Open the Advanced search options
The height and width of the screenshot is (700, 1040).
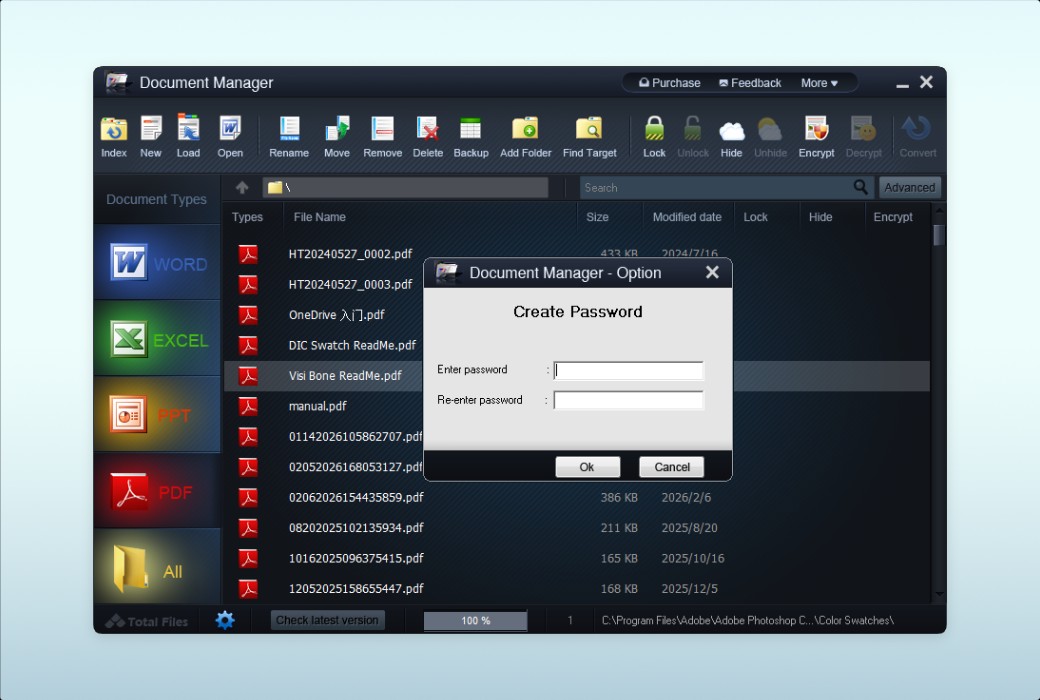point(909,187)
